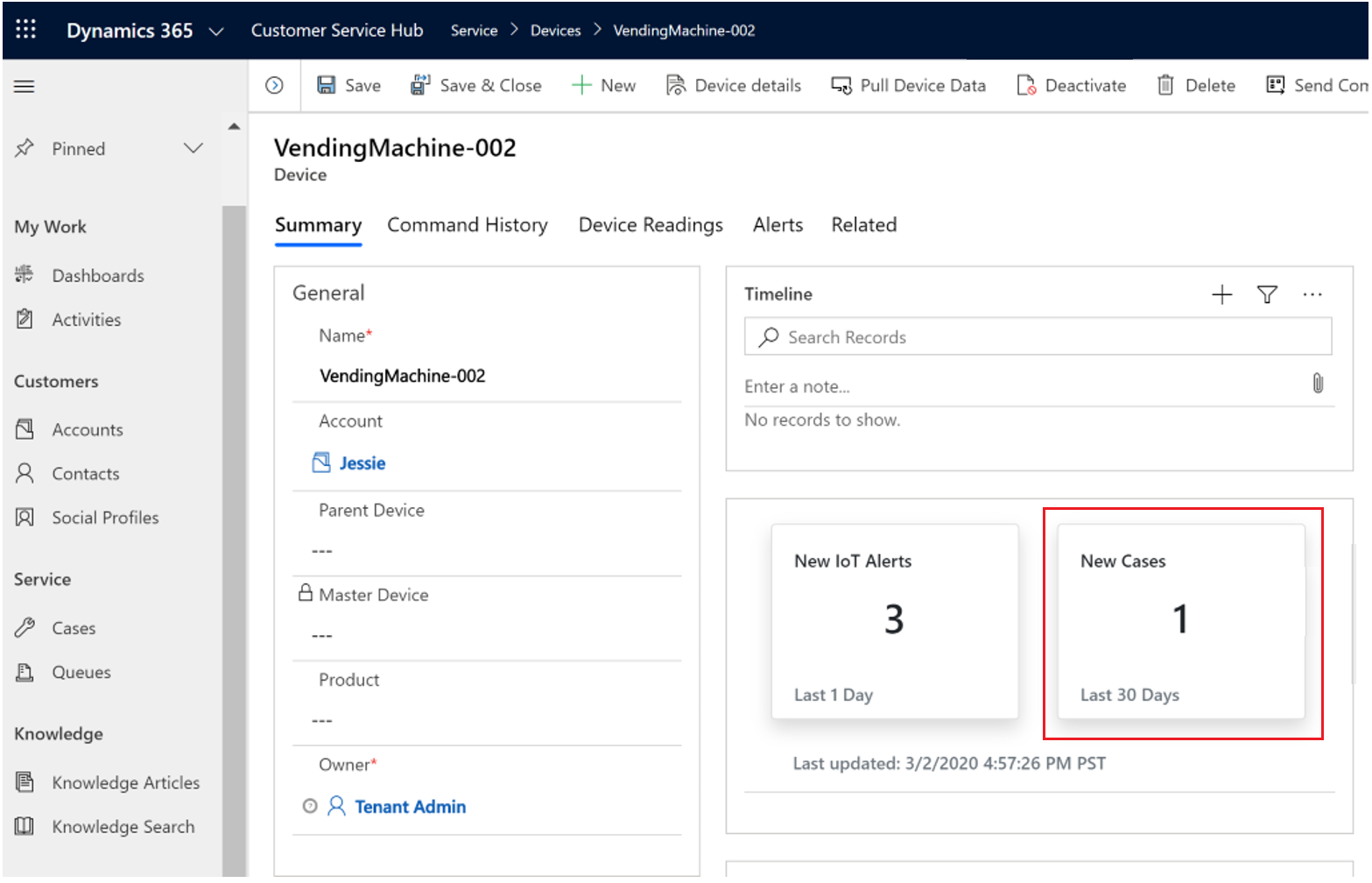Click the Deactivate command
The height and width of the screenshot is (883, 1372).
click(x=1071, y=85)
